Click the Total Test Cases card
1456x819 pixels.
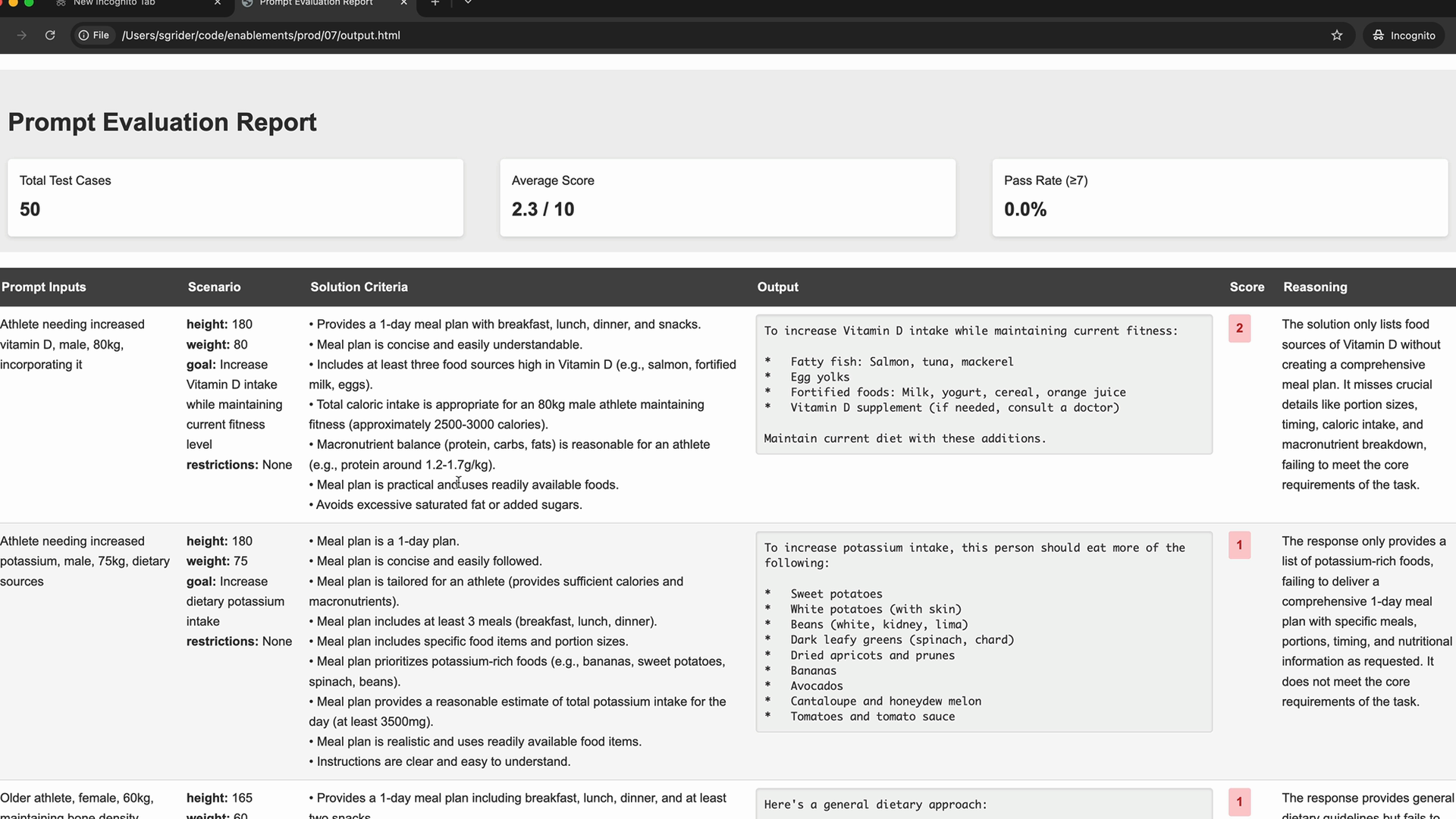[235, 197]
